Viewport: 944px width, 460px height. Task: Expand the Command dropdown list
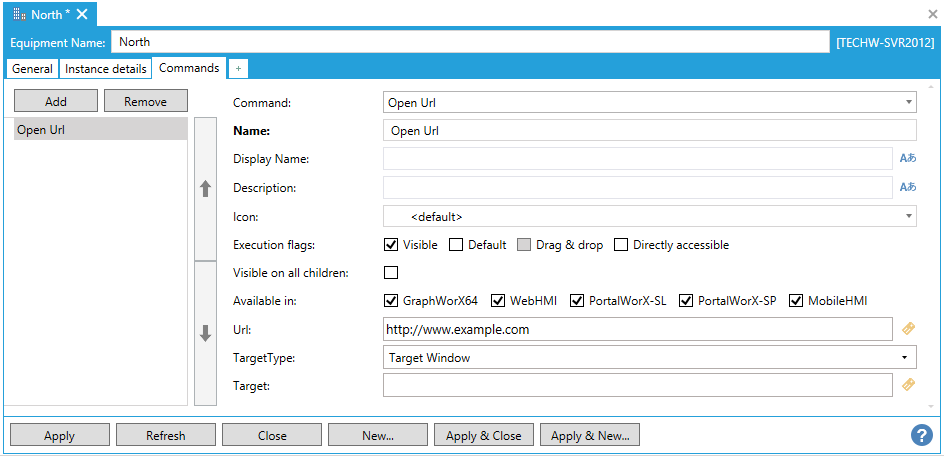pyautogui.click(x=908, y=102)
